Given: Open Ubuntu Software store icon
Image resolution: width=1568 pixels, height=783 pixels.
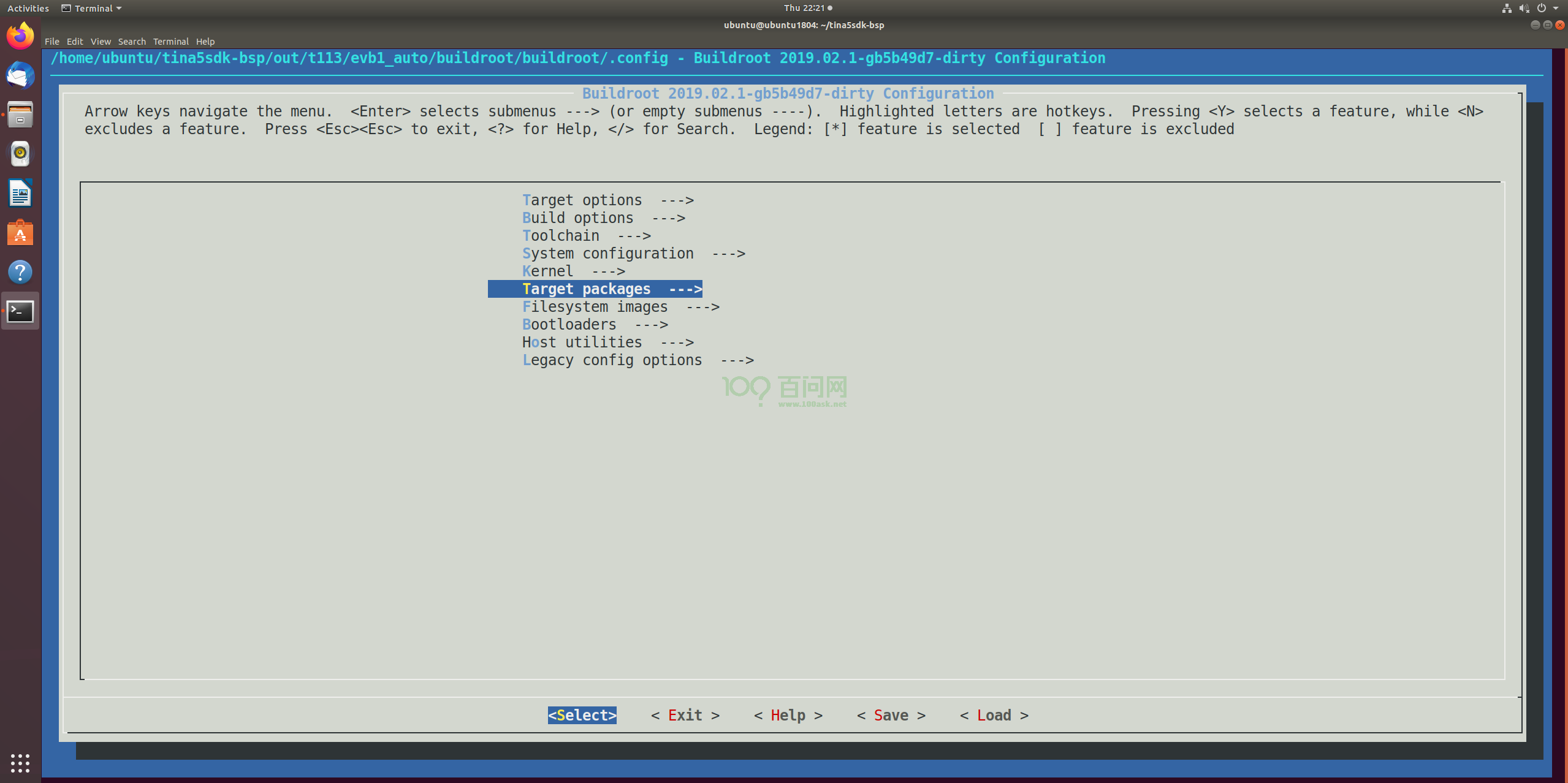Looking at the screenshot, I should pos(20,233).
